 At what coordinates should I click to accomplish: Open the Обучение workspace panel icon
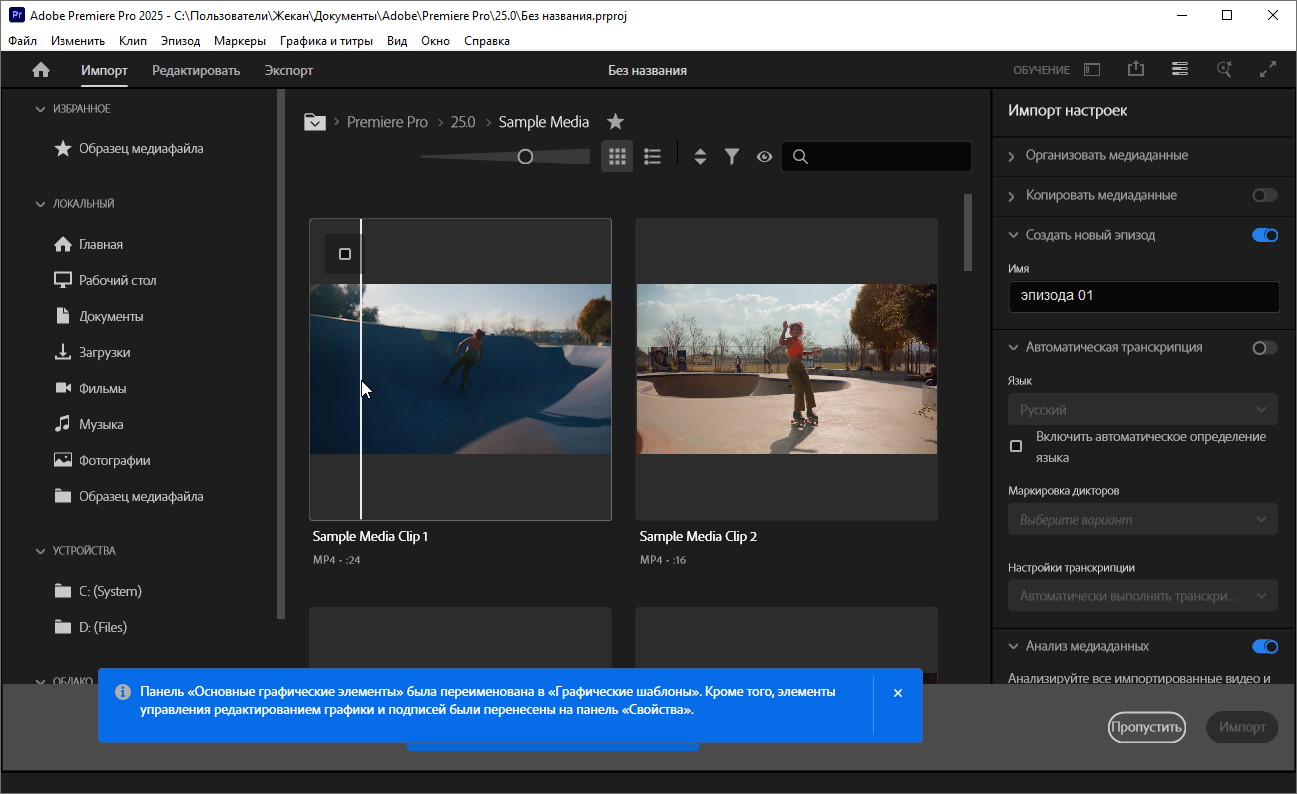point(1092,70)
